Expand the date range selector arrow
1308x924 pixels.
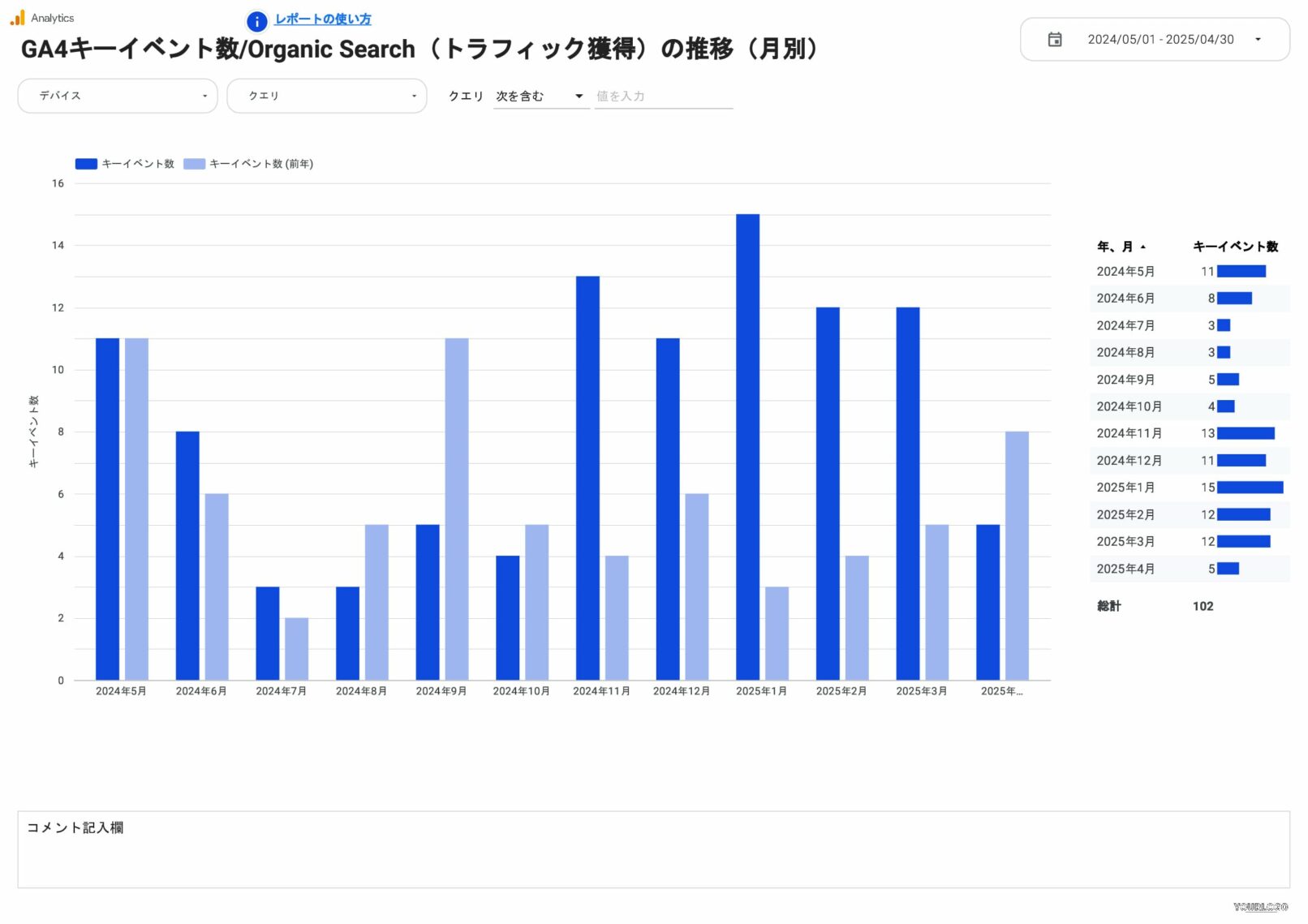(x=1259, y=39)
